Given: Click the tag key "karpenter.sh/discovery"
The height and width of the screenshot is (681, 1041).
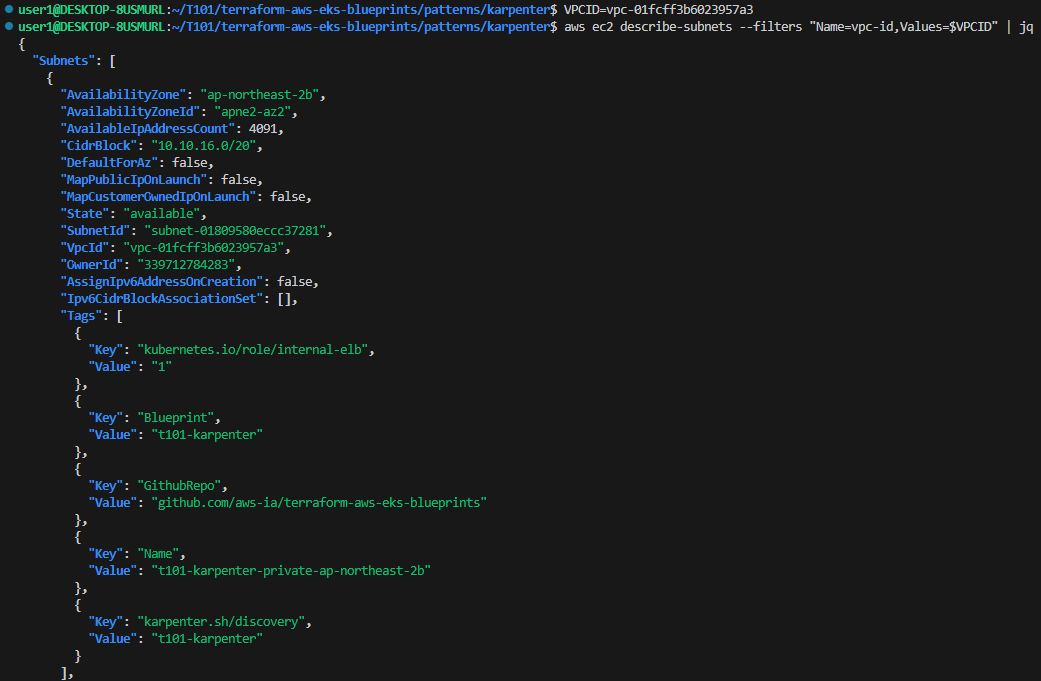Looking at the screenshot, I should pyautogui.click(x=221, y=622).
